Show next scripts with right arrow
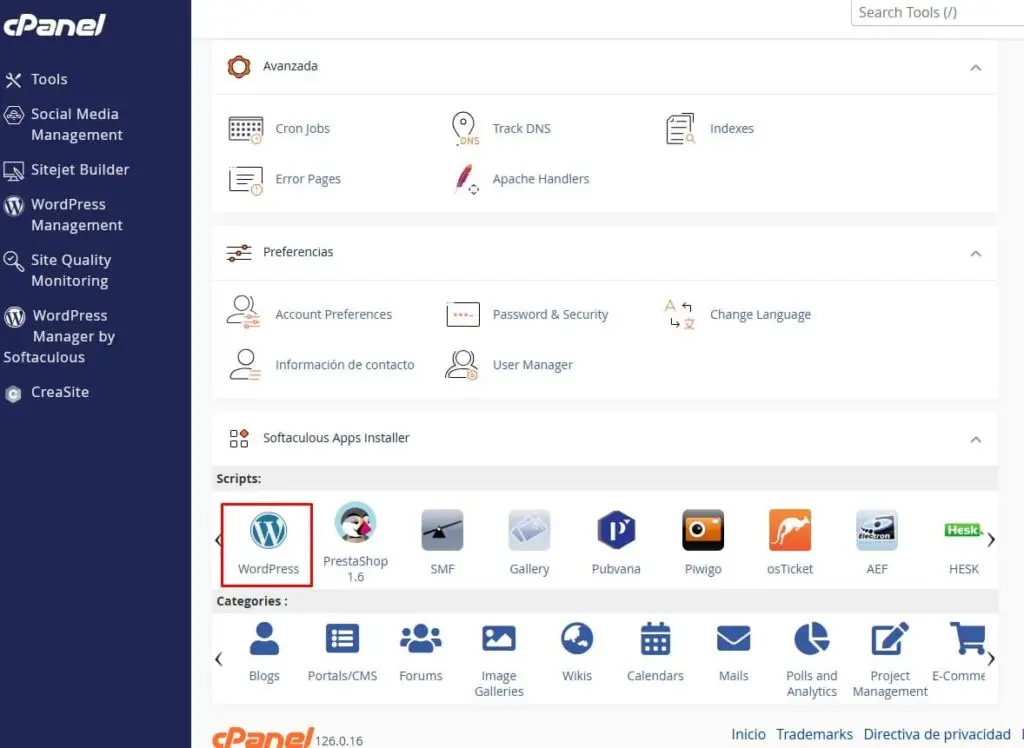This screenshot has width=1024, height=748. pos(991,540)
